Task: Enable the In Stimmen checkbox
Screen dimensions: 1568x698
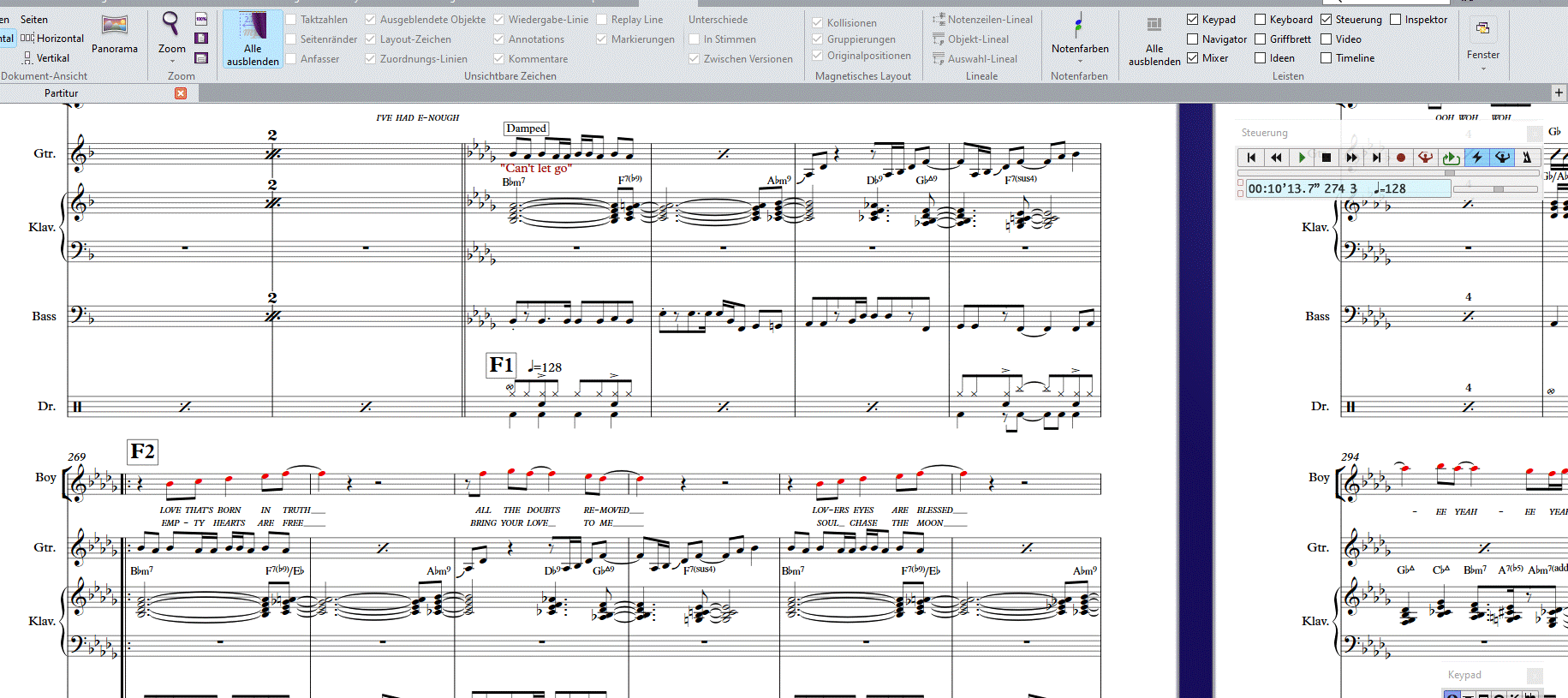Action: point(694,39)
